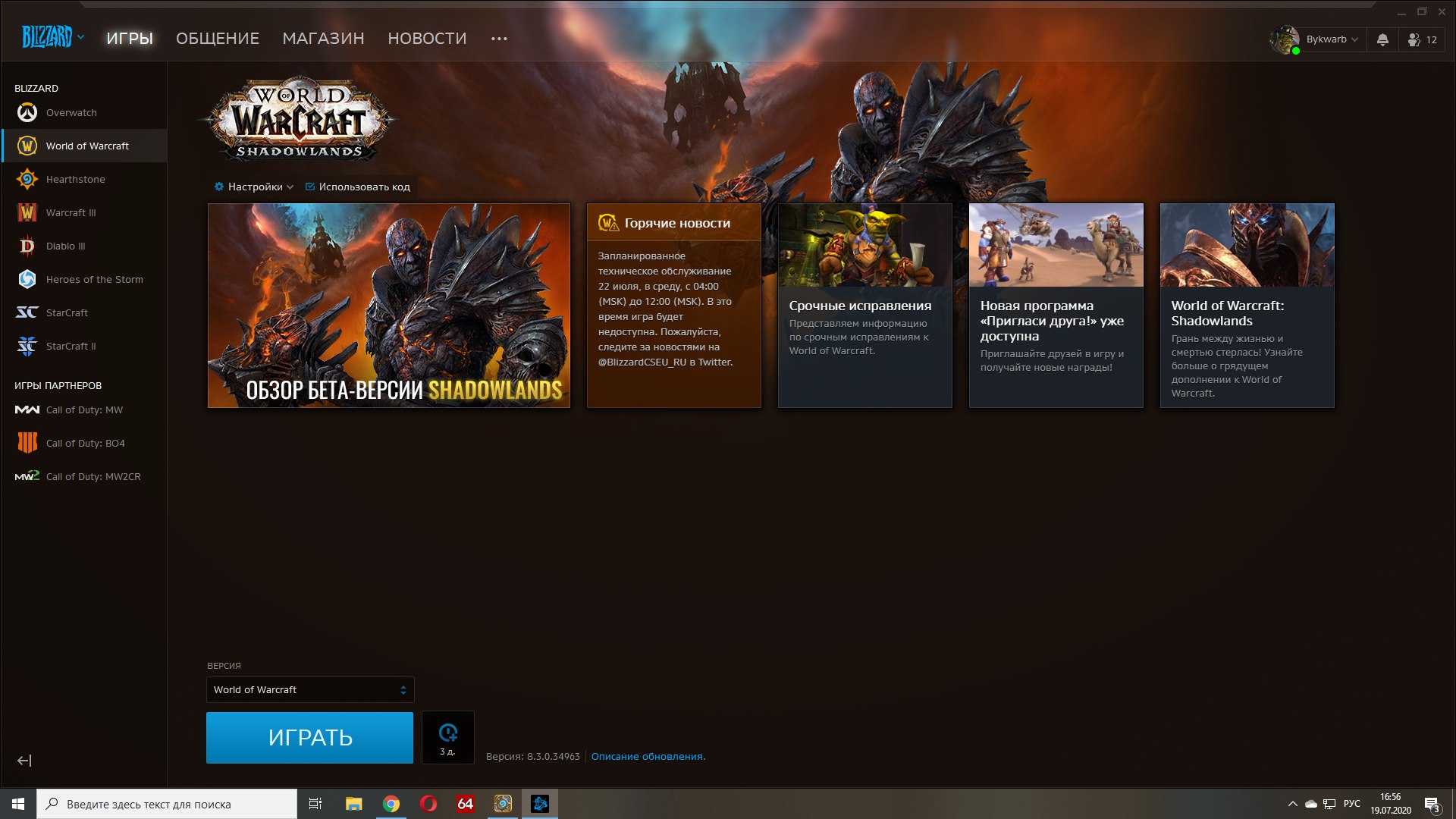
Task: Open the Пригласи друга news card
Action: tap(1056, 305)
